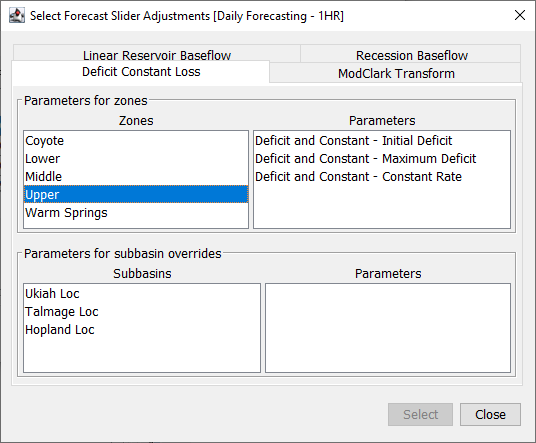This screenshot has width=536, height=443.
Task: Pick the Middle zone entry
Action: pos(136,177)
